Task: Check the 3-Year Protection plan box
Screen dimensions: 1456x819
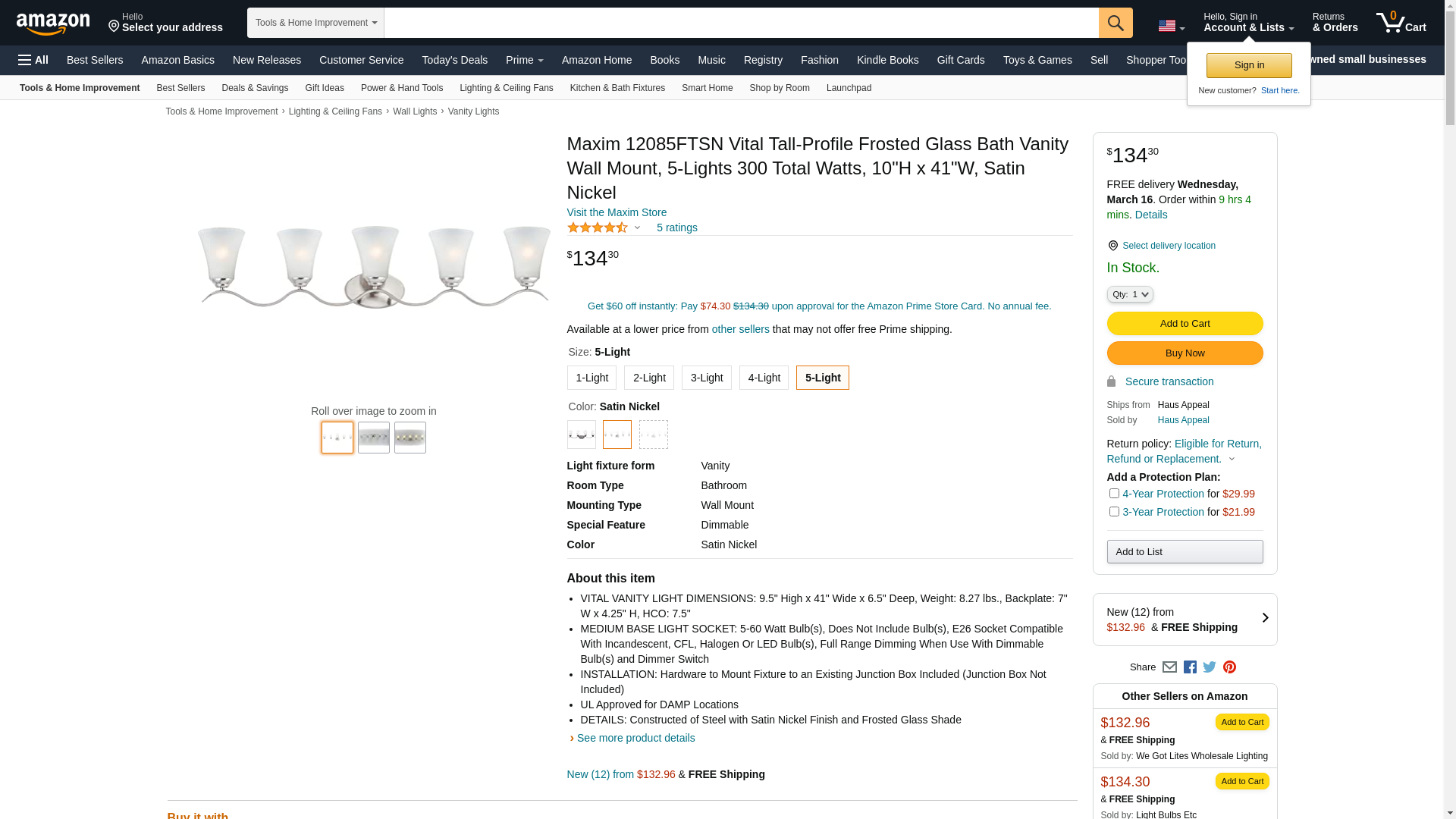Action: click(x=1114, y=512)
